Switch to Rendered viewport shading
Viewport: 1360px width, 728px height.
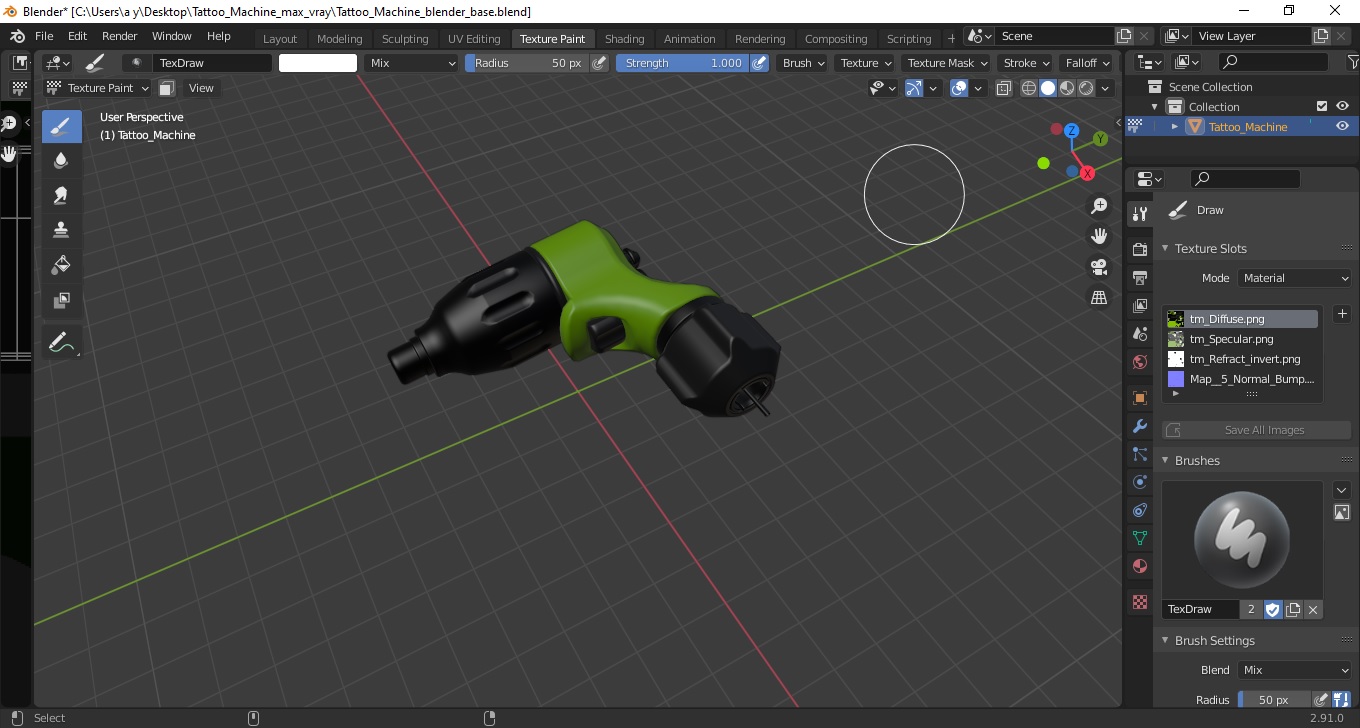coord(1086,88)
